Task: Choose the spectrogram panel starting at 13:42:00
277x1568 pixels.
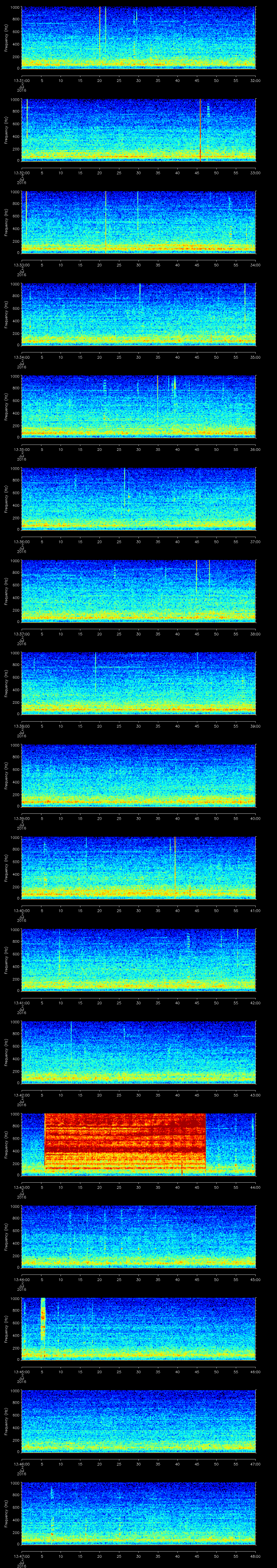Action: (138, 1052)
